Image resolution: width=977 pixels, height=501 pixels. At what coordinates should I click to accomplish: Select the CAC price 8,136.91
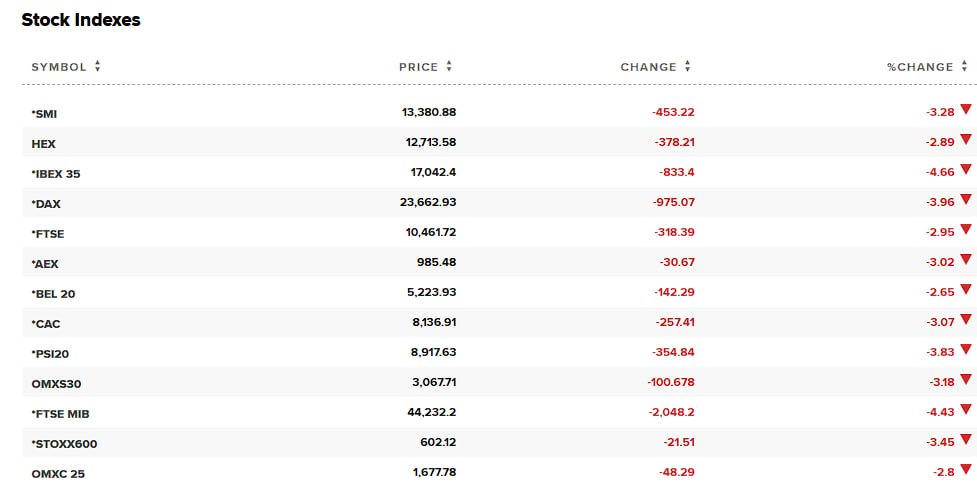coord(432,322)
